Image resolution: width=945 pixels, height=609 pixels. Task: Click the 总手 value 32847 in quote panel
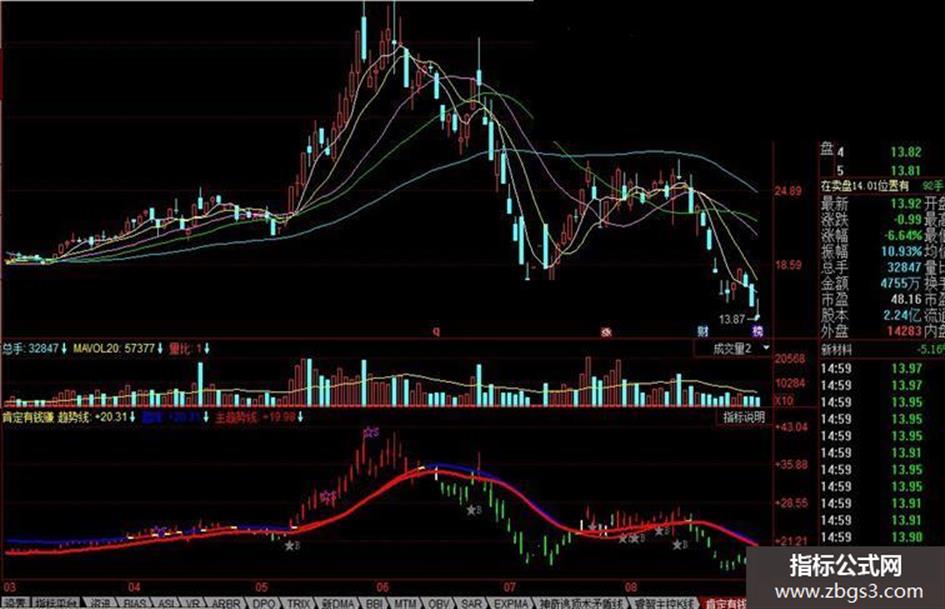click(904, 267)
